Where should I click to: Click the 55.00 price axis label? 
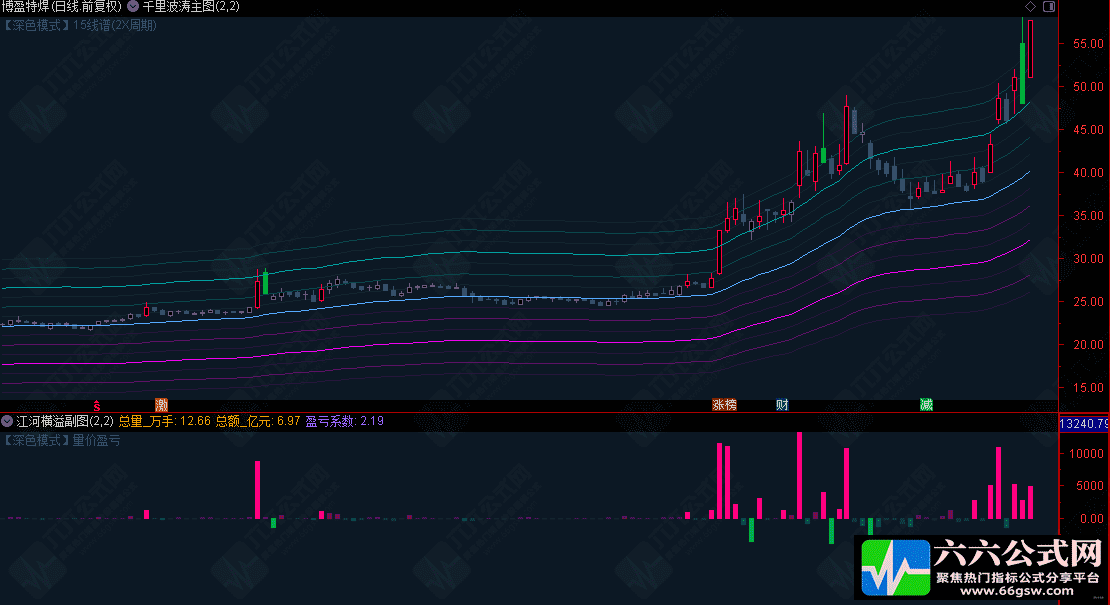point(1088,44)
